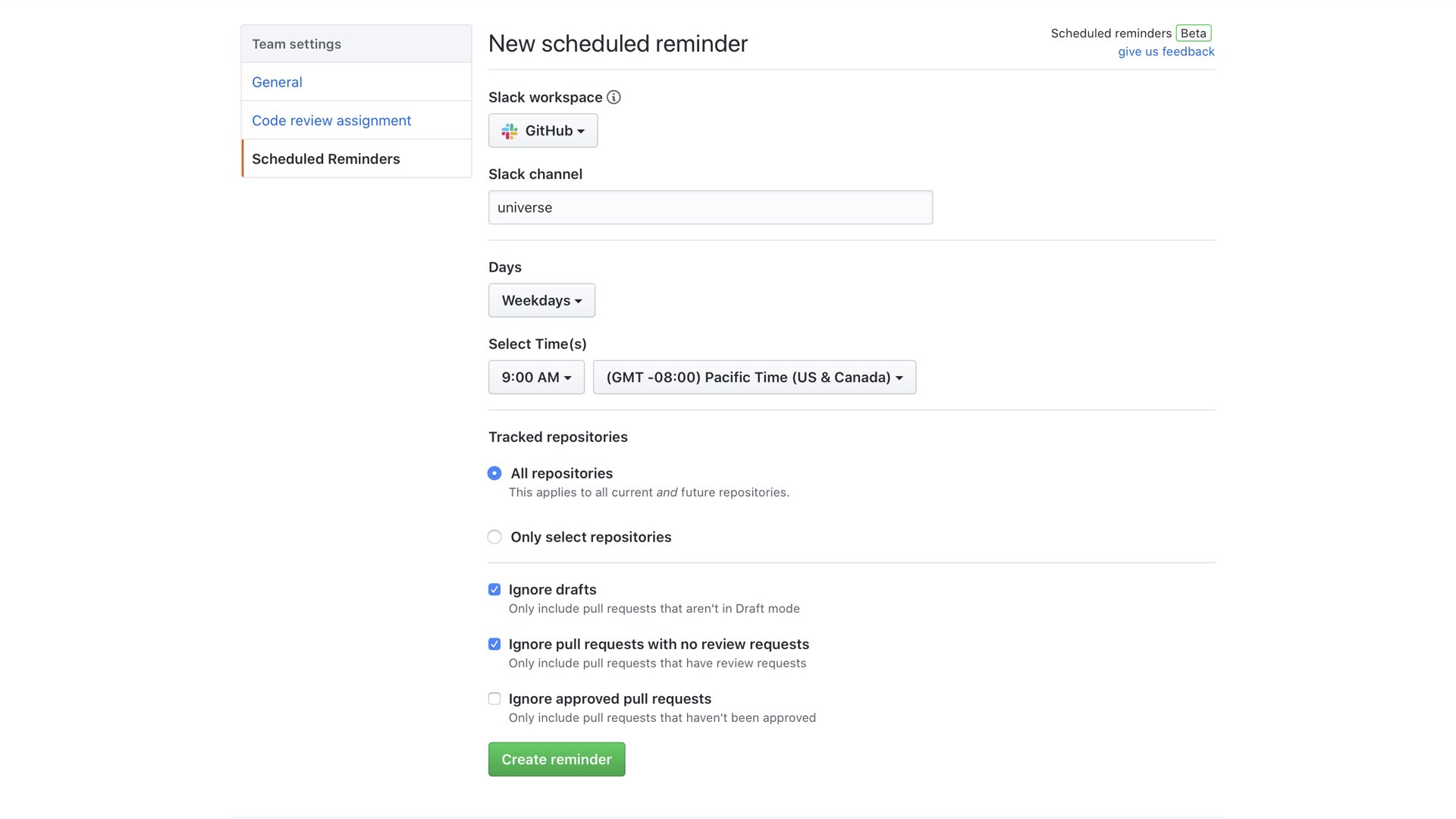Click the Slack logo in workspace button

[x=510, y=131]
